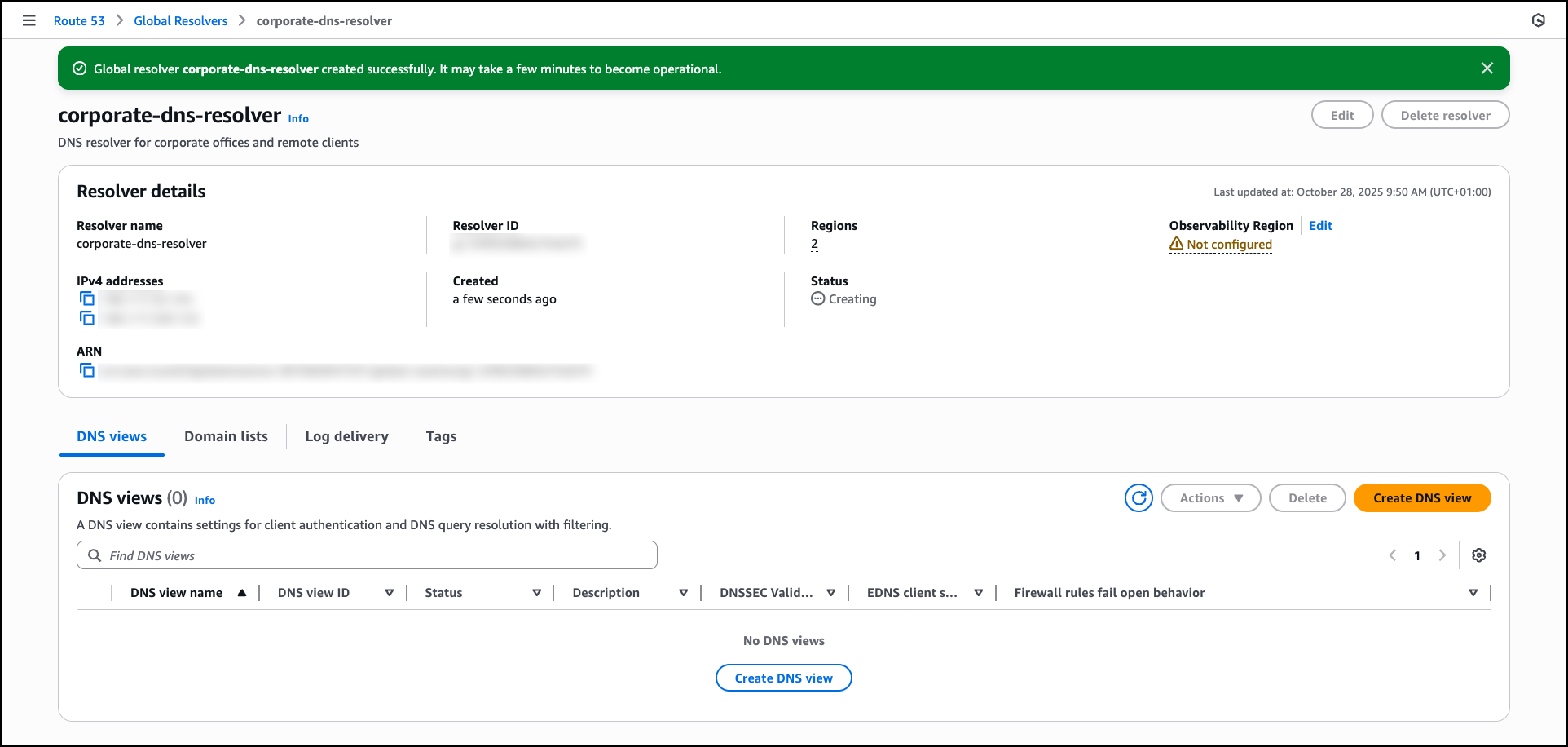Copy the resolver ARN
This screenshot has height=747, width=1568.
tap(87, 371)
